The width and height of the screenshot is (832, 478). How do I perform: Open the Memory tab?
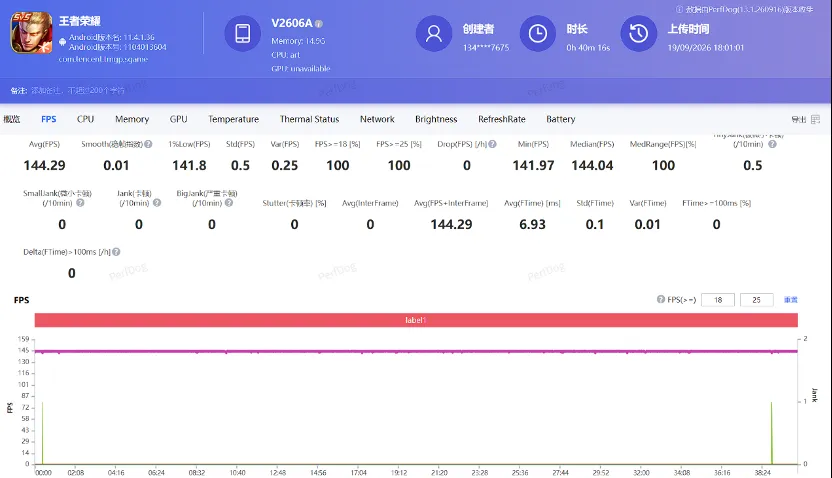[132, 119]
